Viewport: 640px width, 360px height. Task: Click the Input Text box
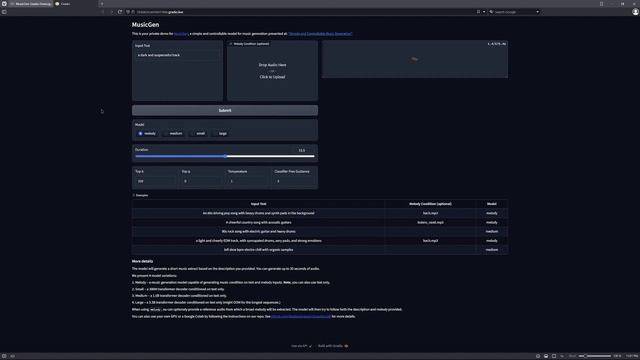178,55
